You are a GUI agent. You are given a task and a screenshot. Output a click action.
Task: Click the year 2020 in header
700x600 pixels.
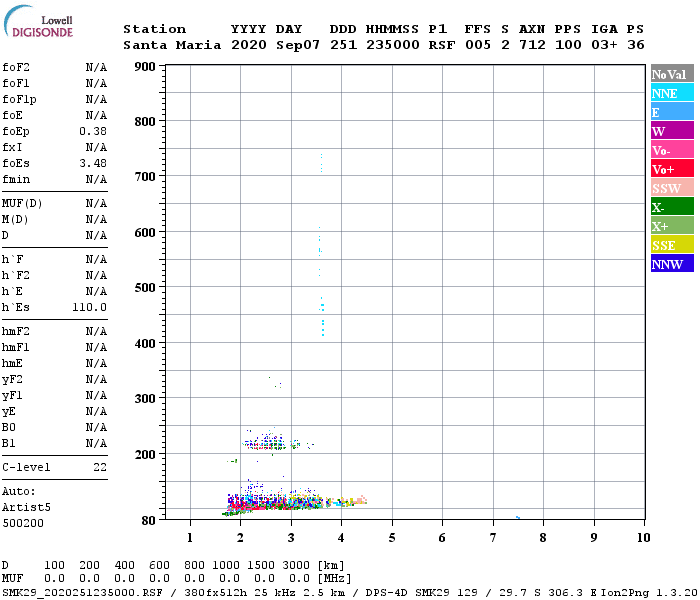pos(249,45)
